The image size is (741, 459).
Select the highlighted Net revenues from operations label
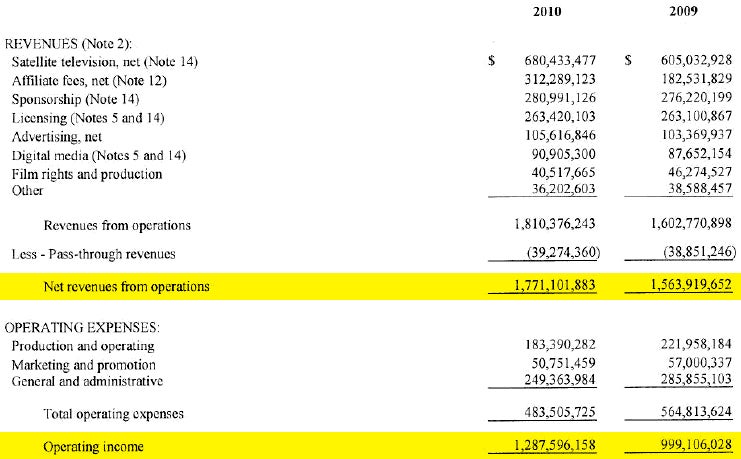pos(126,286)
